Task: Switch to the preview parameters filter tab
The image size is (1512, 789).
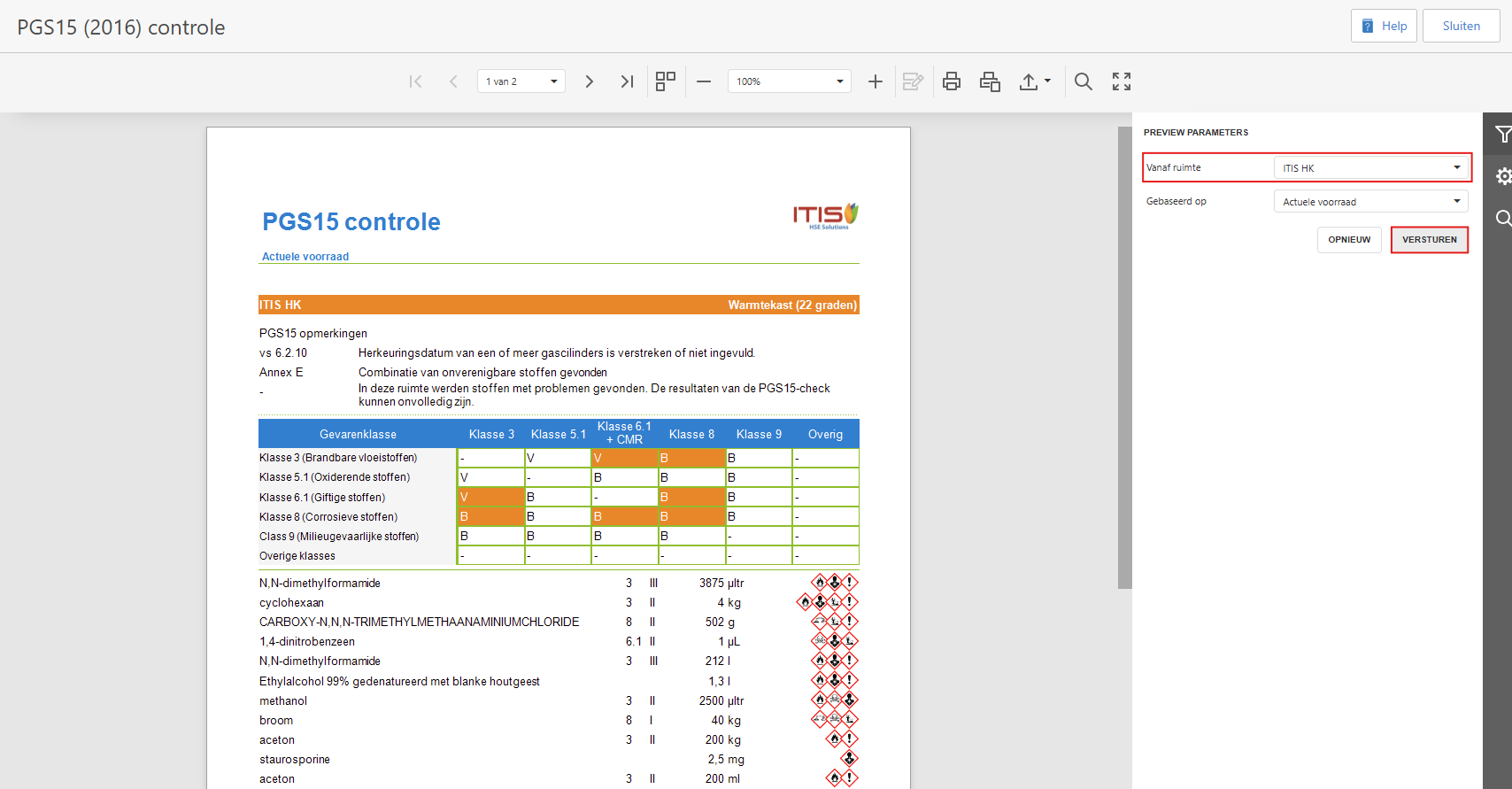Action: pyautogui.click(x=1501, y=135)
